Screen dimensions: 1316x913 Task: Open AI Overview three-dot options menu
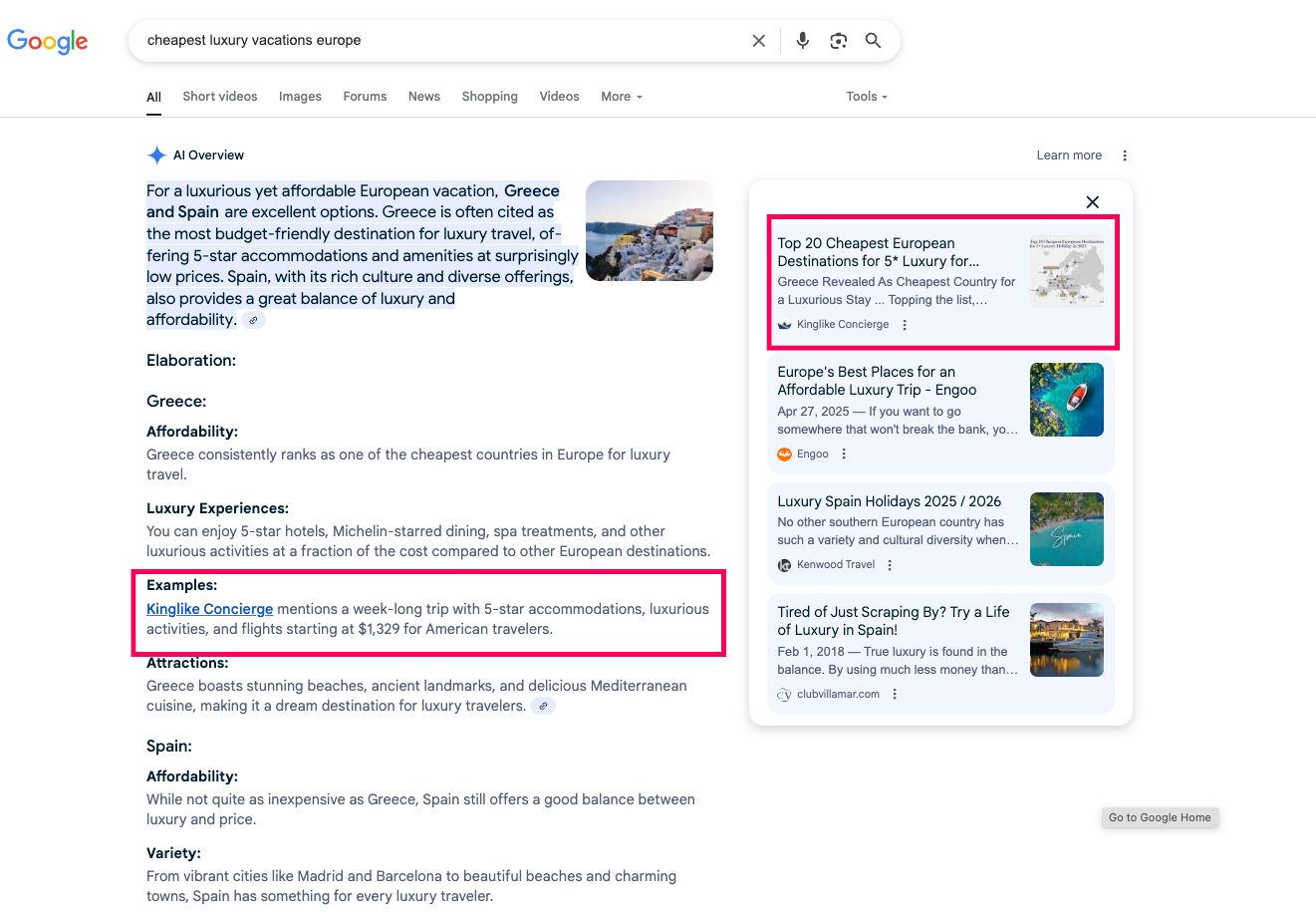1125,155
